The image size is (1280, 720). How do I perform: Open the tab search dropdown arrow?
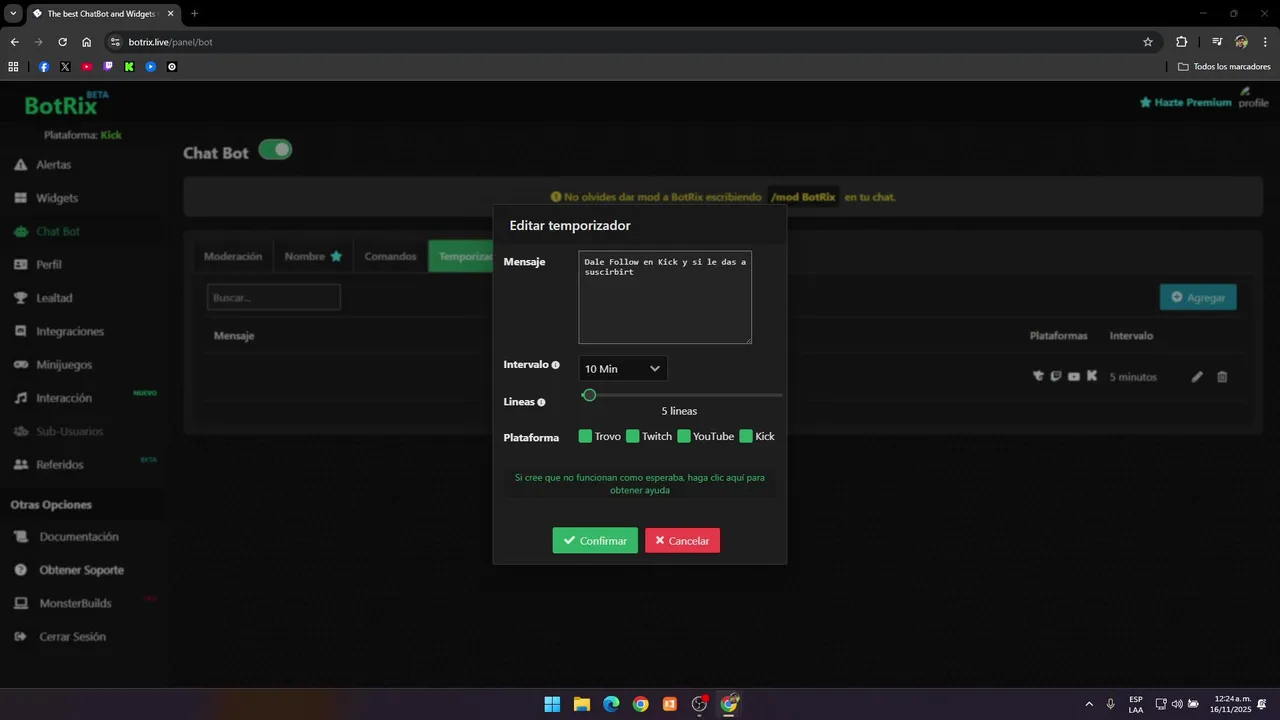point(13,13)
